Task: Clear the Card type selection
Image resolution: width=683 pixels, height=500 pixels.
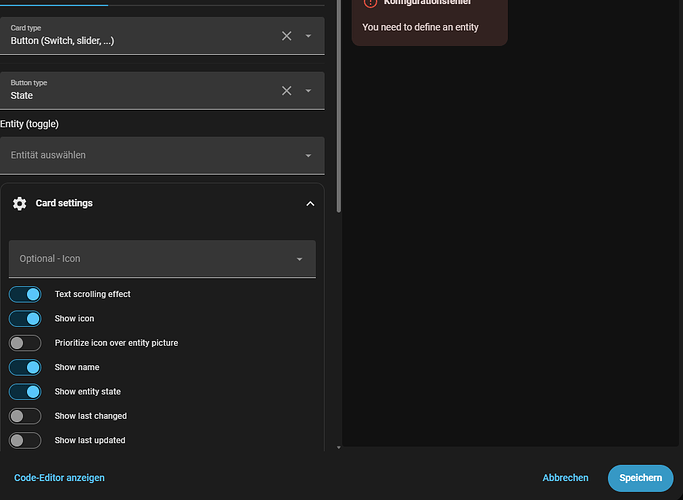Action: (x=286, y=36)
